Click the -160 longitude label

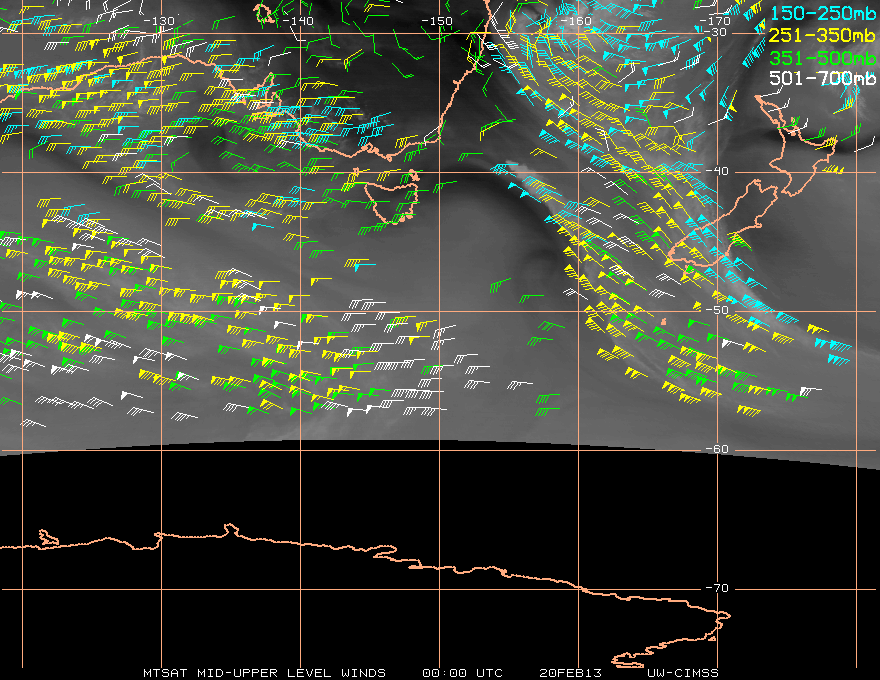(x=576, y=21)
